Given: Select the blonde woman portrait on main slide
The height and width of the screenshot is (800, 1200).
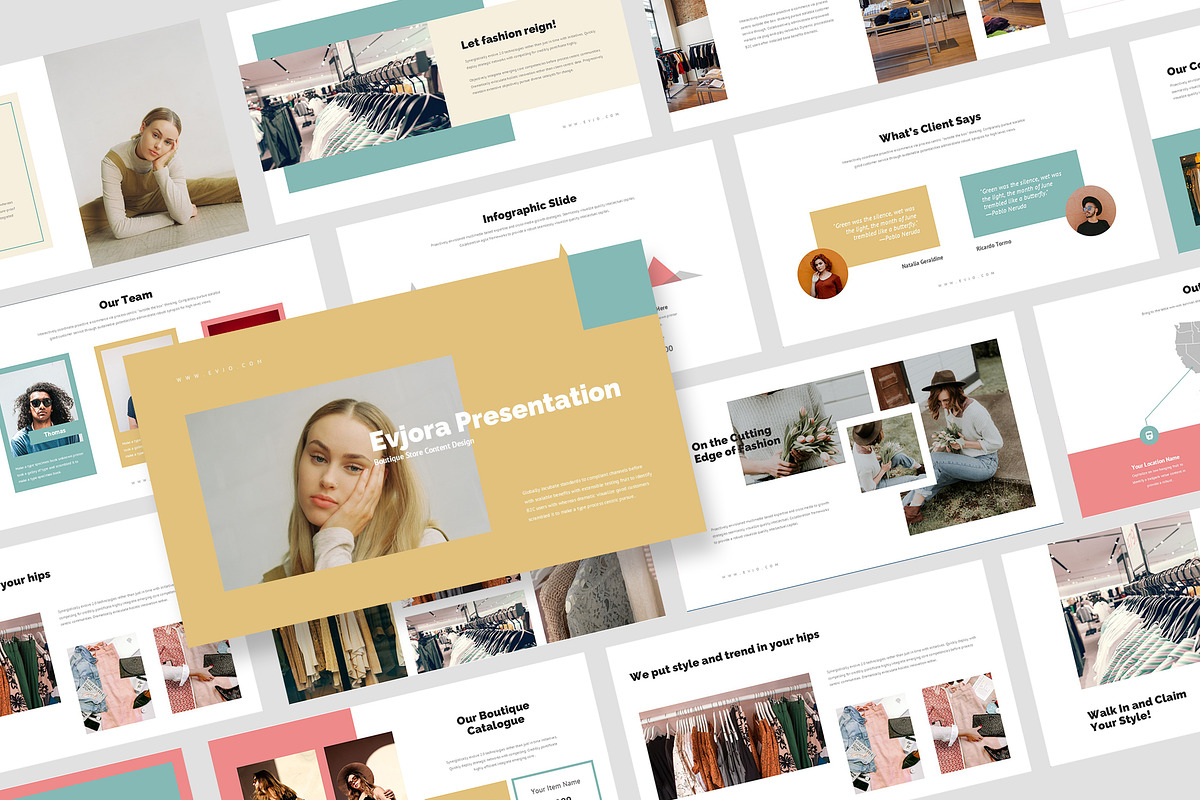Looking at the screenshot, I should 338,472.
